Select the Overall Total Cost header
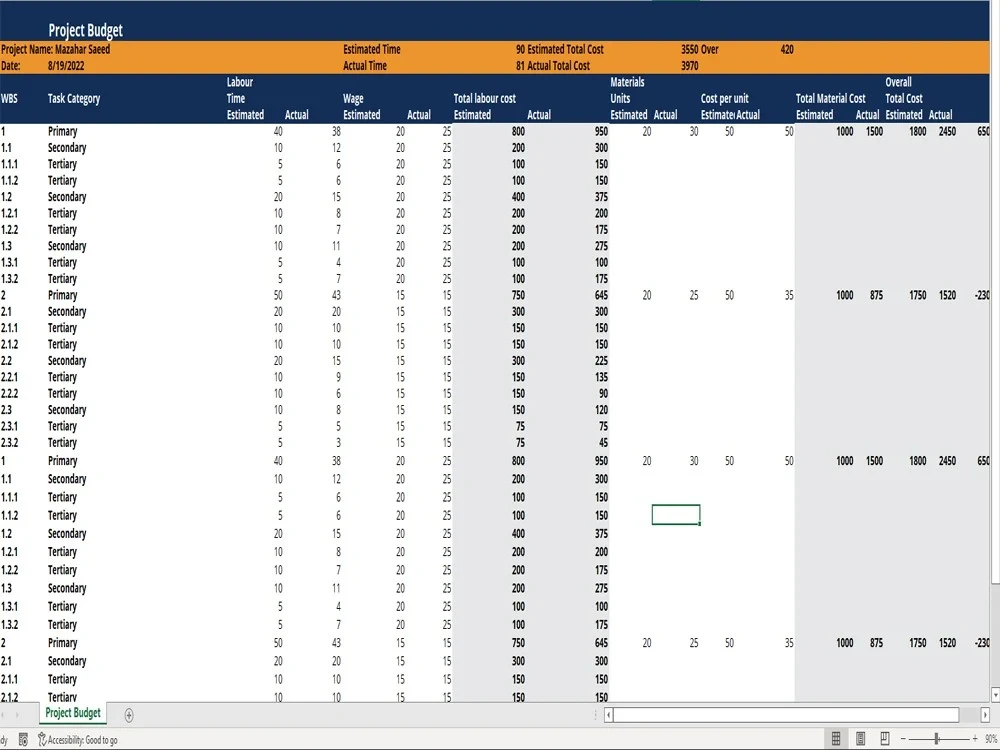1000x750 pixels. click(901, 98)
